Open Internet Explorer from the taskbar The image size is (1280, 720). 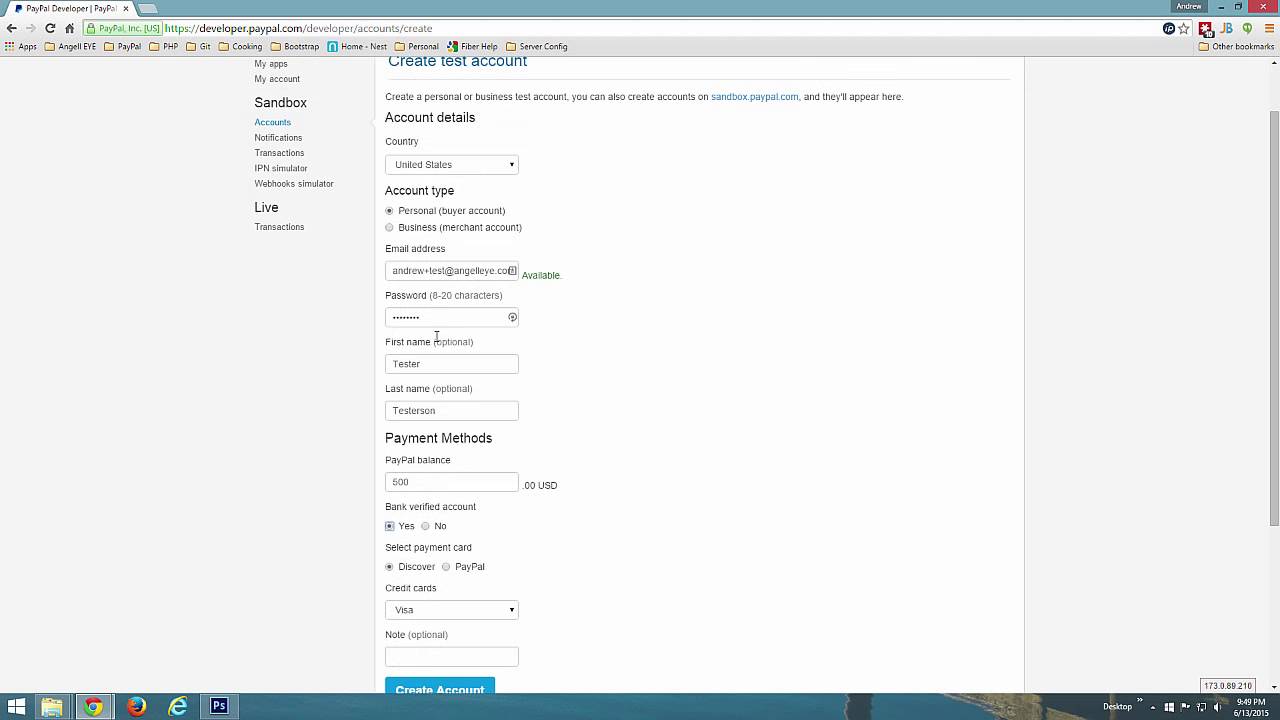click(178, 707)
